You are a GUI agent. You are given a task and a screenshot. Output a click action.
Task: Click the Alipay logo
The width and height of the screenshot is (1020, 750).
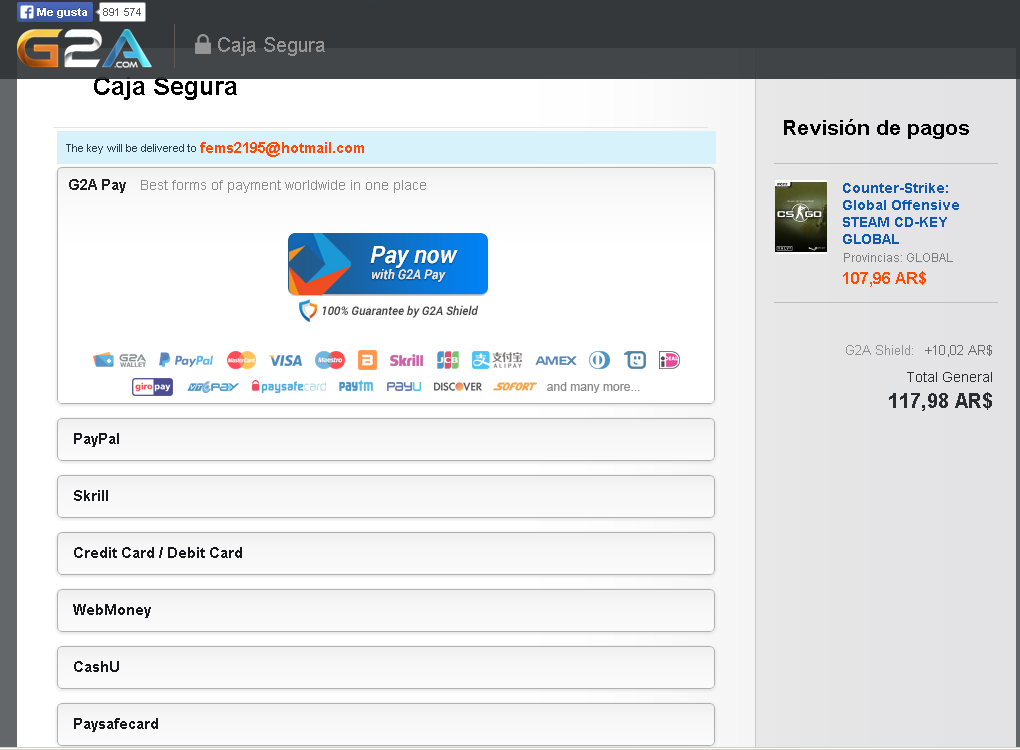click(x=497, y=360)
